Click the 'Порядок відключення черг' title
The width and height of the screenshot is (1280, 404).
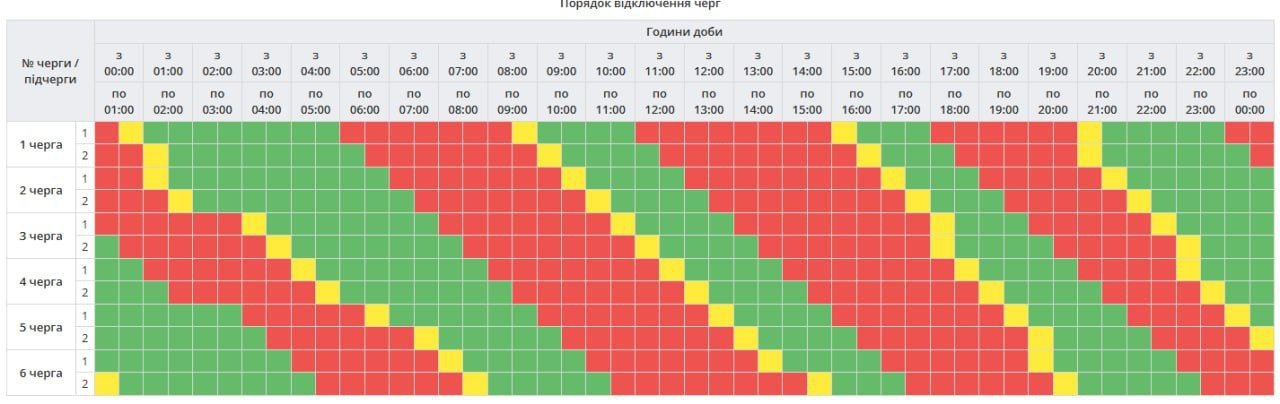point(639,5)
